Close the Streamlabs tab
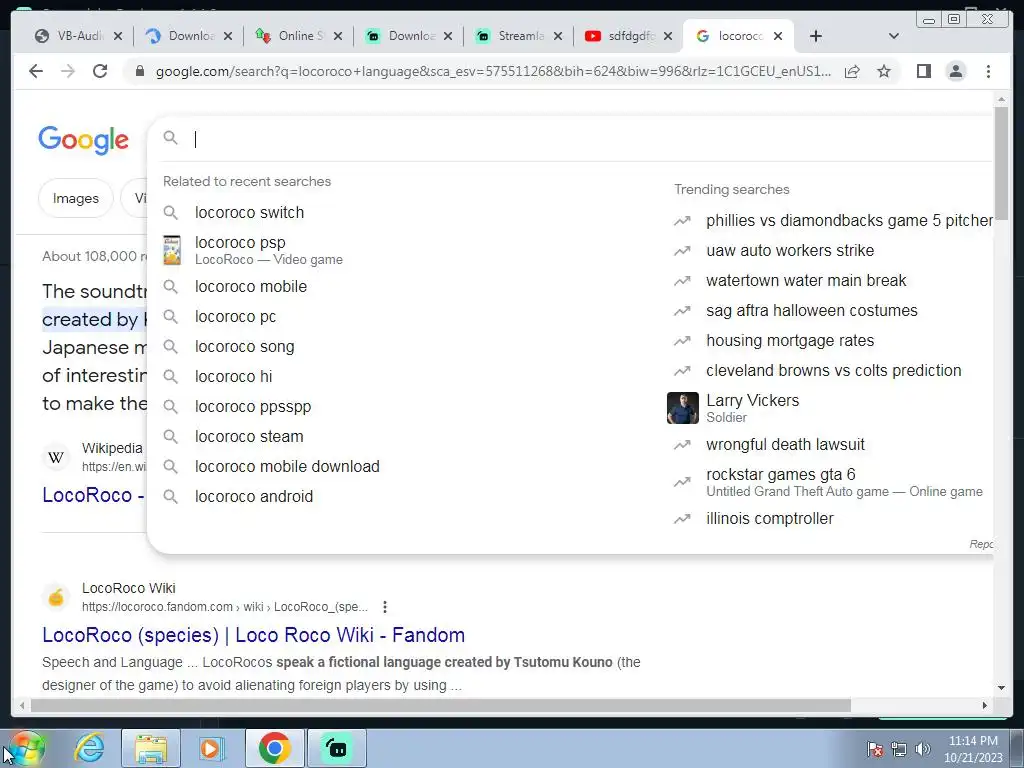 (x=558, y=36)
